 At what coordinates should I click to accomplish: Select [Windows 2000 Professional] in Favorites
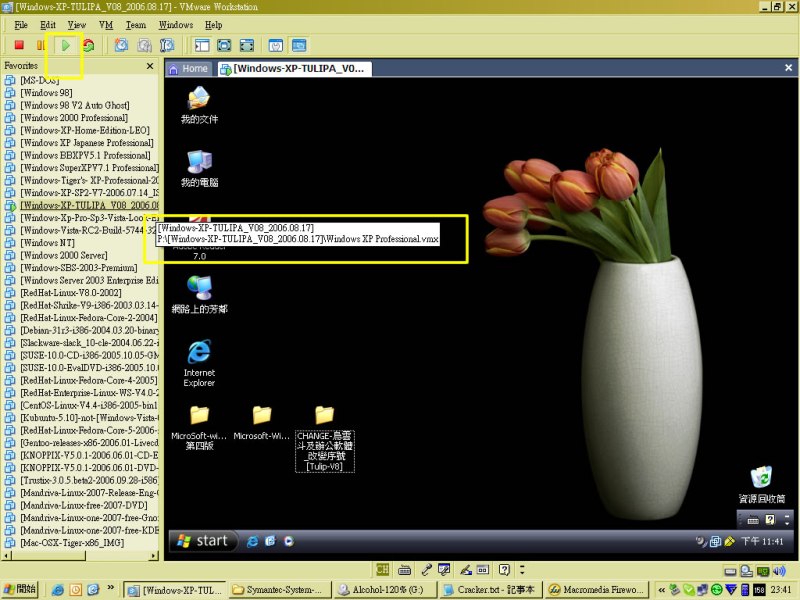pos(74,118)
